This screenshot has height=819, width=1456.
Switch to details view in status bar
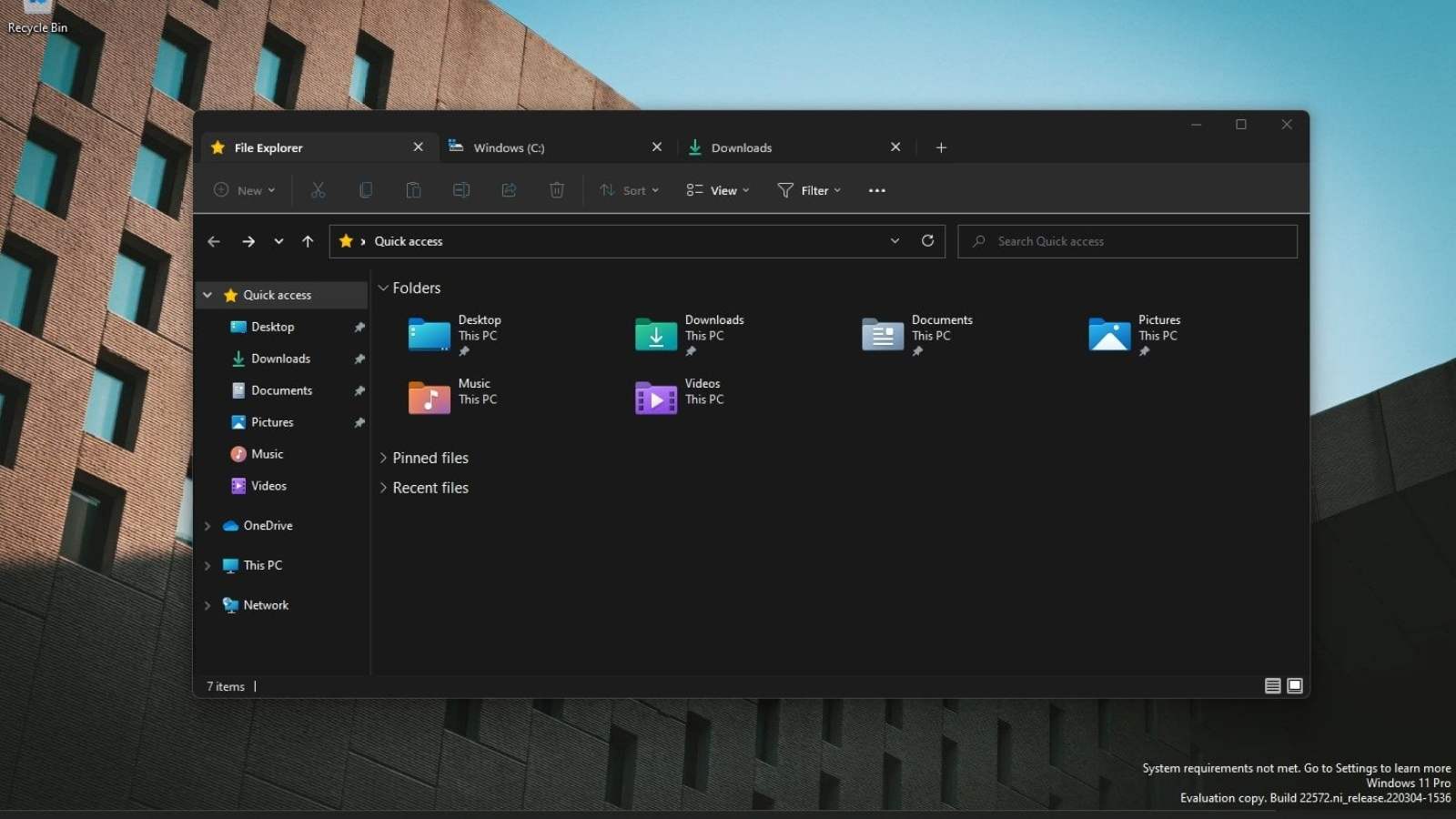[x=1272, y=685]
